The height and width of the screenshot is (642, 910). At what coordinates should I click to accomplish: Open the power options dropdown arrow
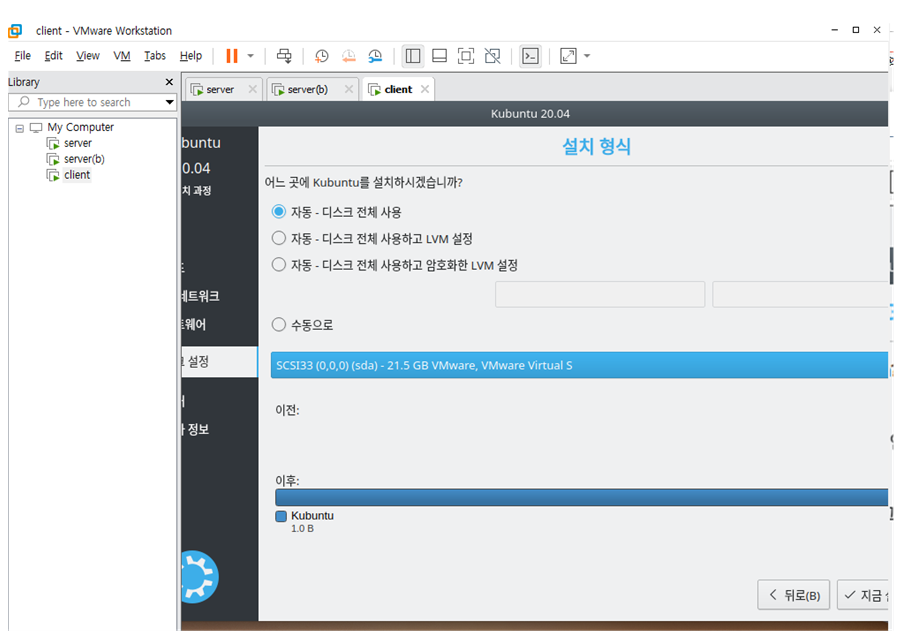(x=251, y=56)
